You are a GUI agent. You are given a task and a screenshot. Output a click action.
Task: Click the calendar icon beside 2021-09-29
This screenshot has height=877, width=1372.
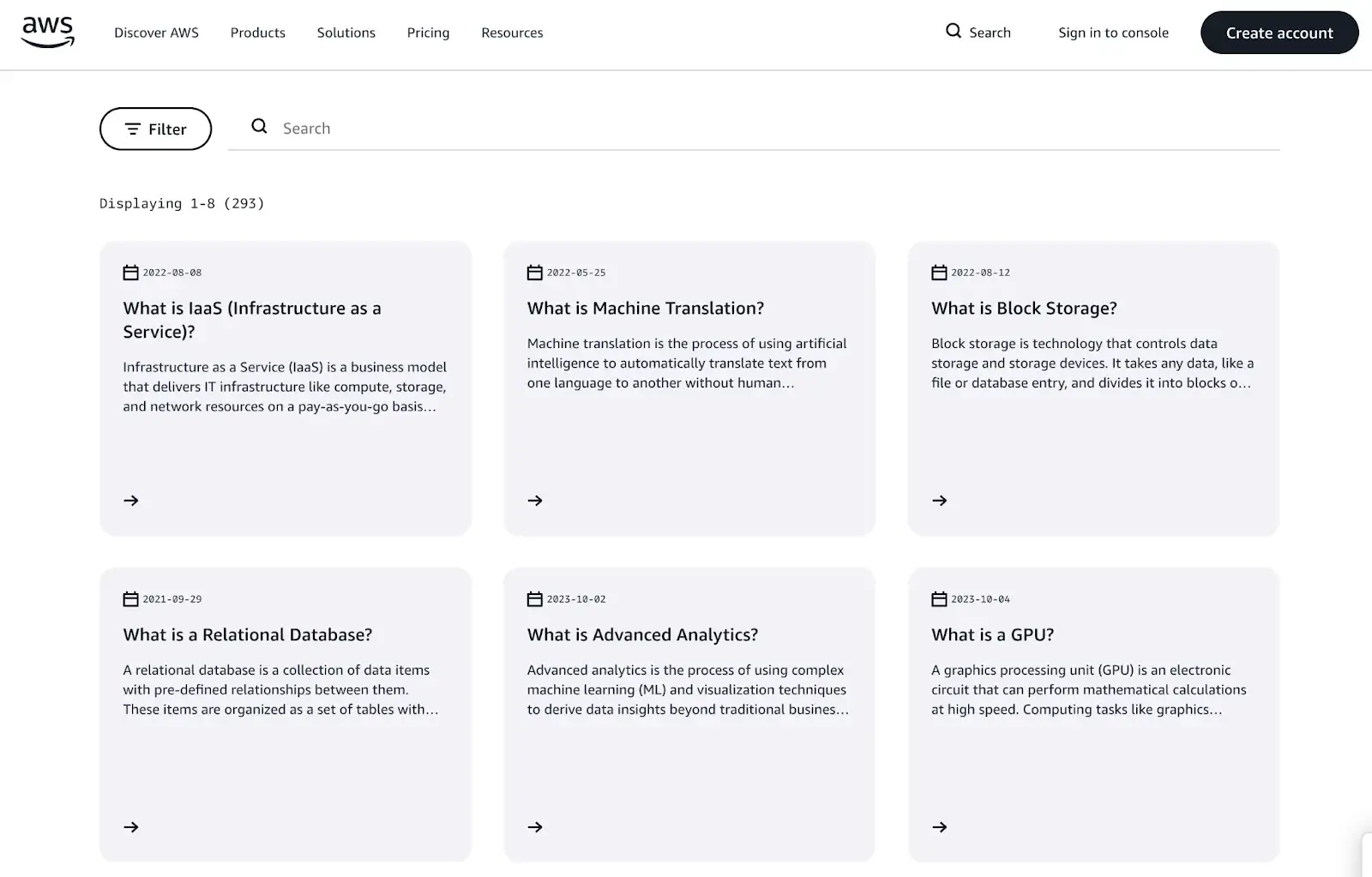pyautogui.click(x=130, y=599)
